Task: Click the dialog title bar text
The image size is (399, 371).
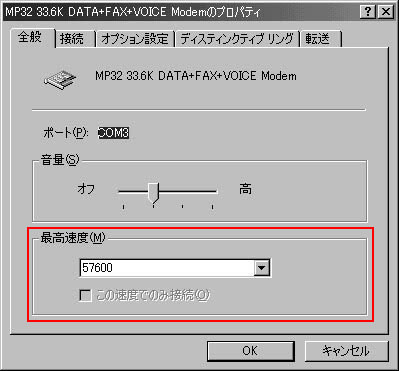Action: click(x=133, y=13)
